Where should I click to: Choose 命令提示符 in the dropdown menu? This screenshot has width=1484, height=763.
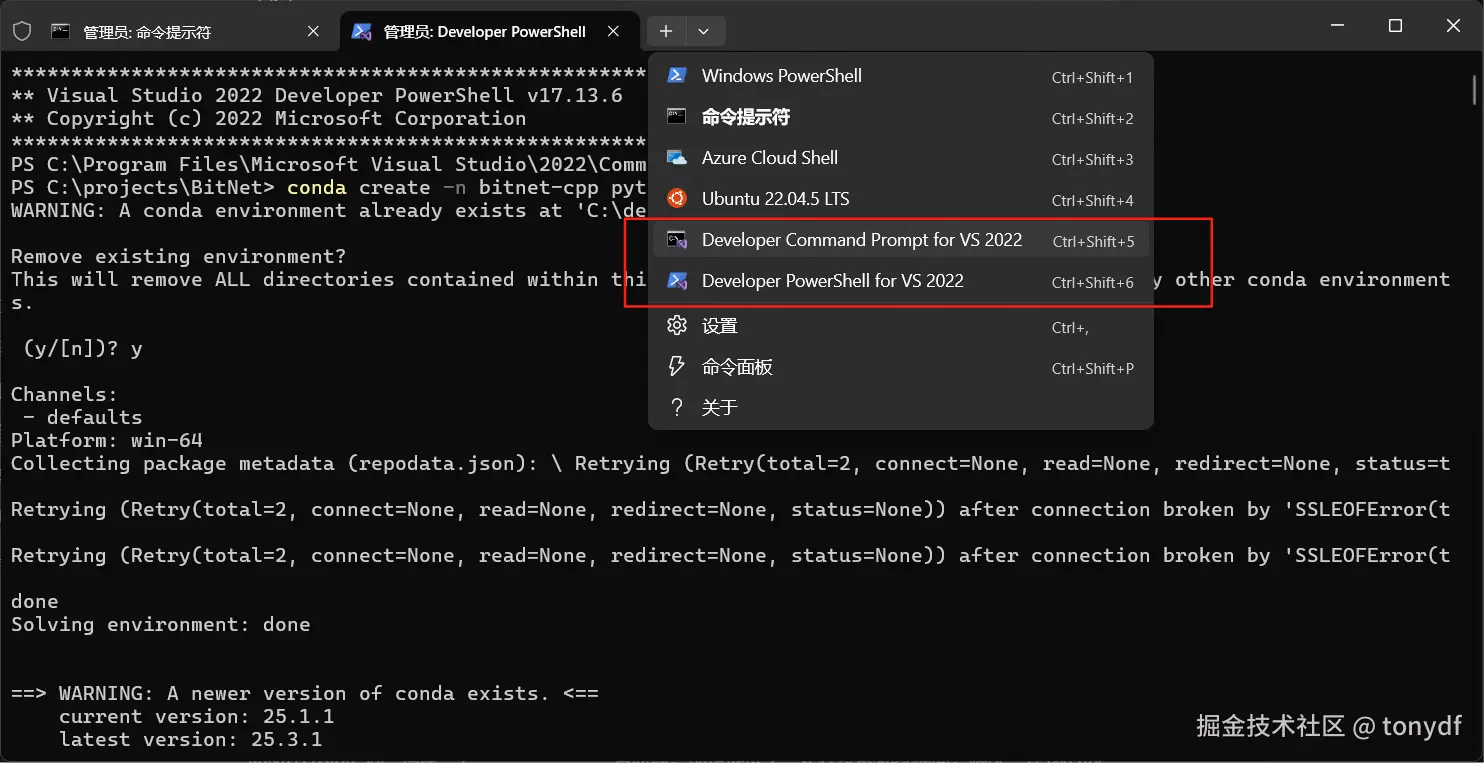[x=900, y=117]
